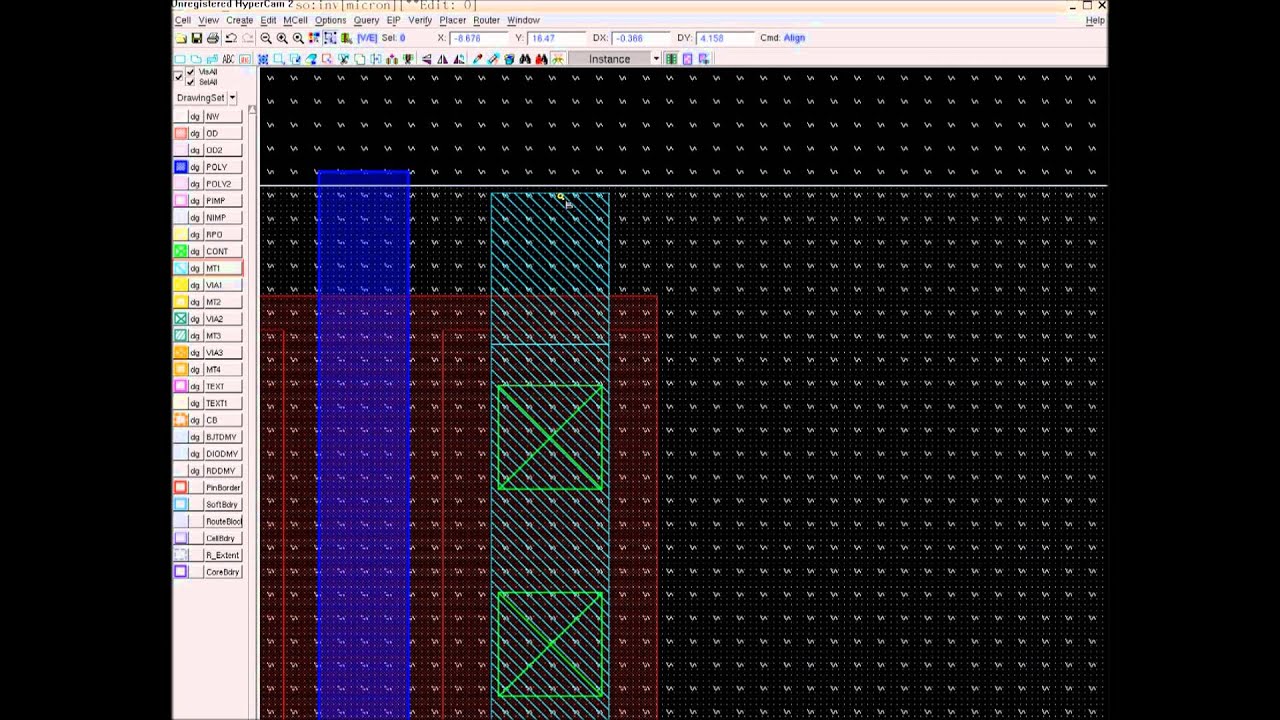Open the DrawingSet dropdown arrow
This screenshot has width=1280, height=720.
(232, 98)
